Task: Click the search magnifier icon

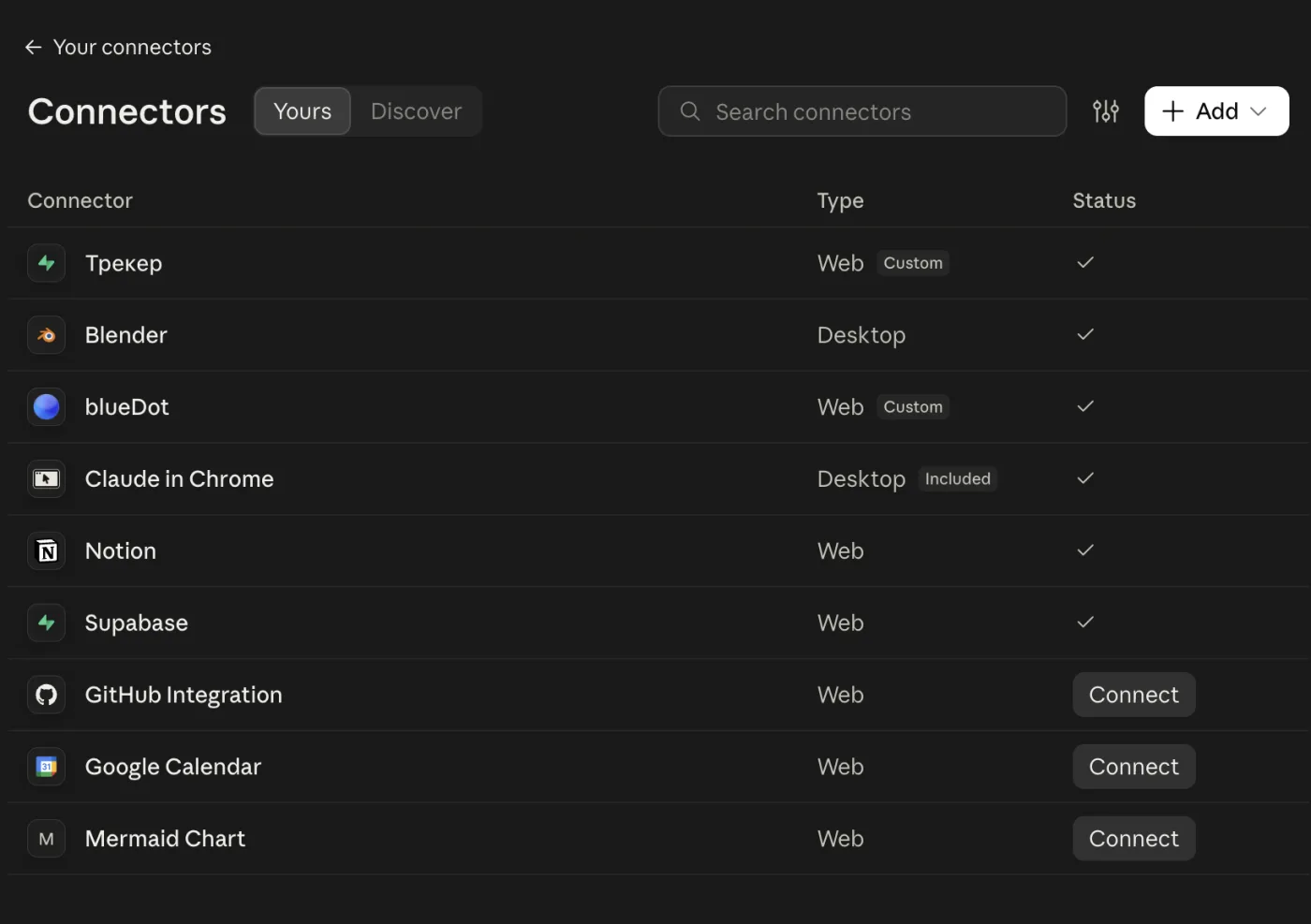Action: (690, 111)
